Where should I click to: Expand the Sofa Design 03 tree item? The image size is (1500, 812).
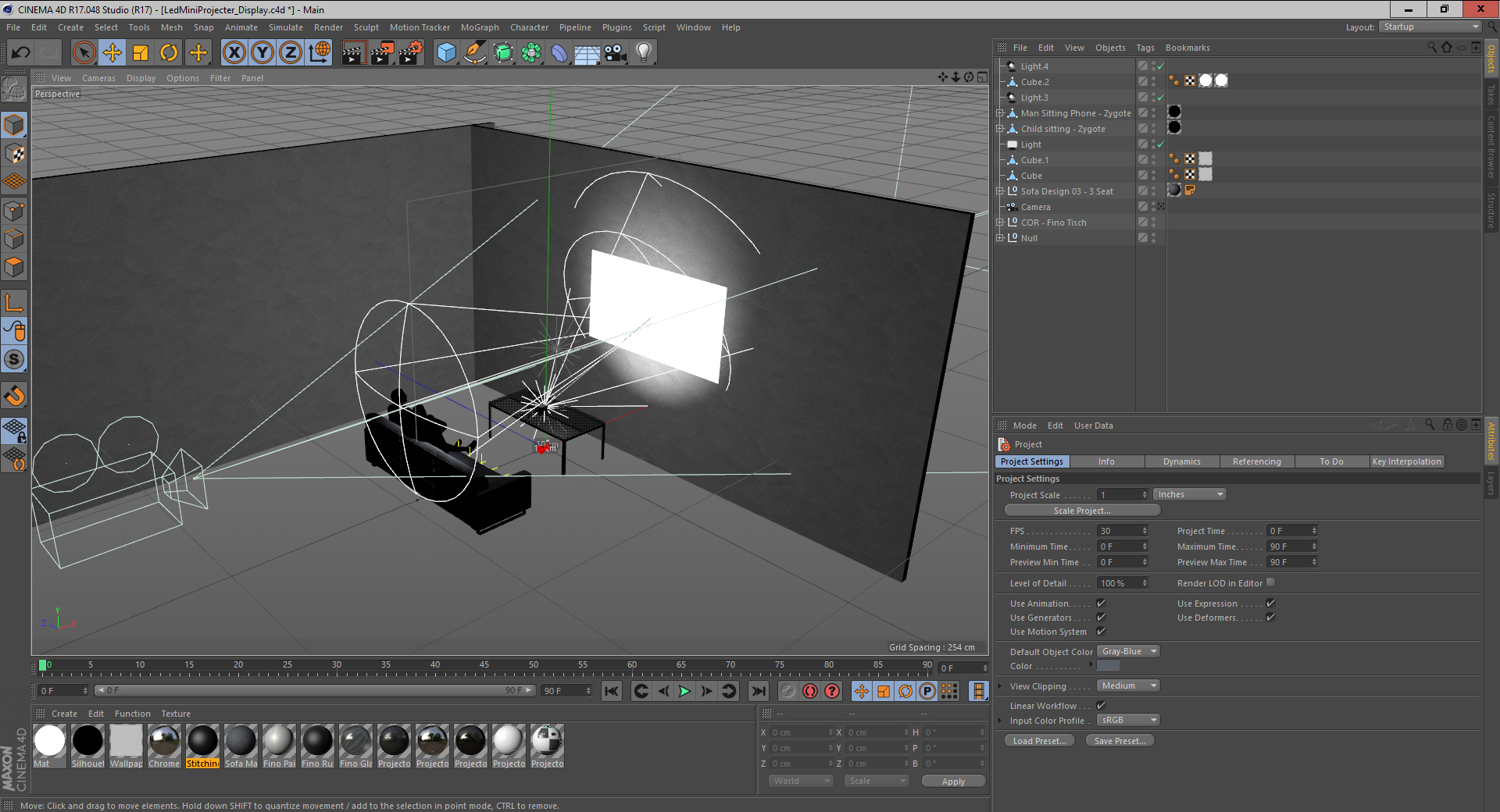[x=1000, y=191]
